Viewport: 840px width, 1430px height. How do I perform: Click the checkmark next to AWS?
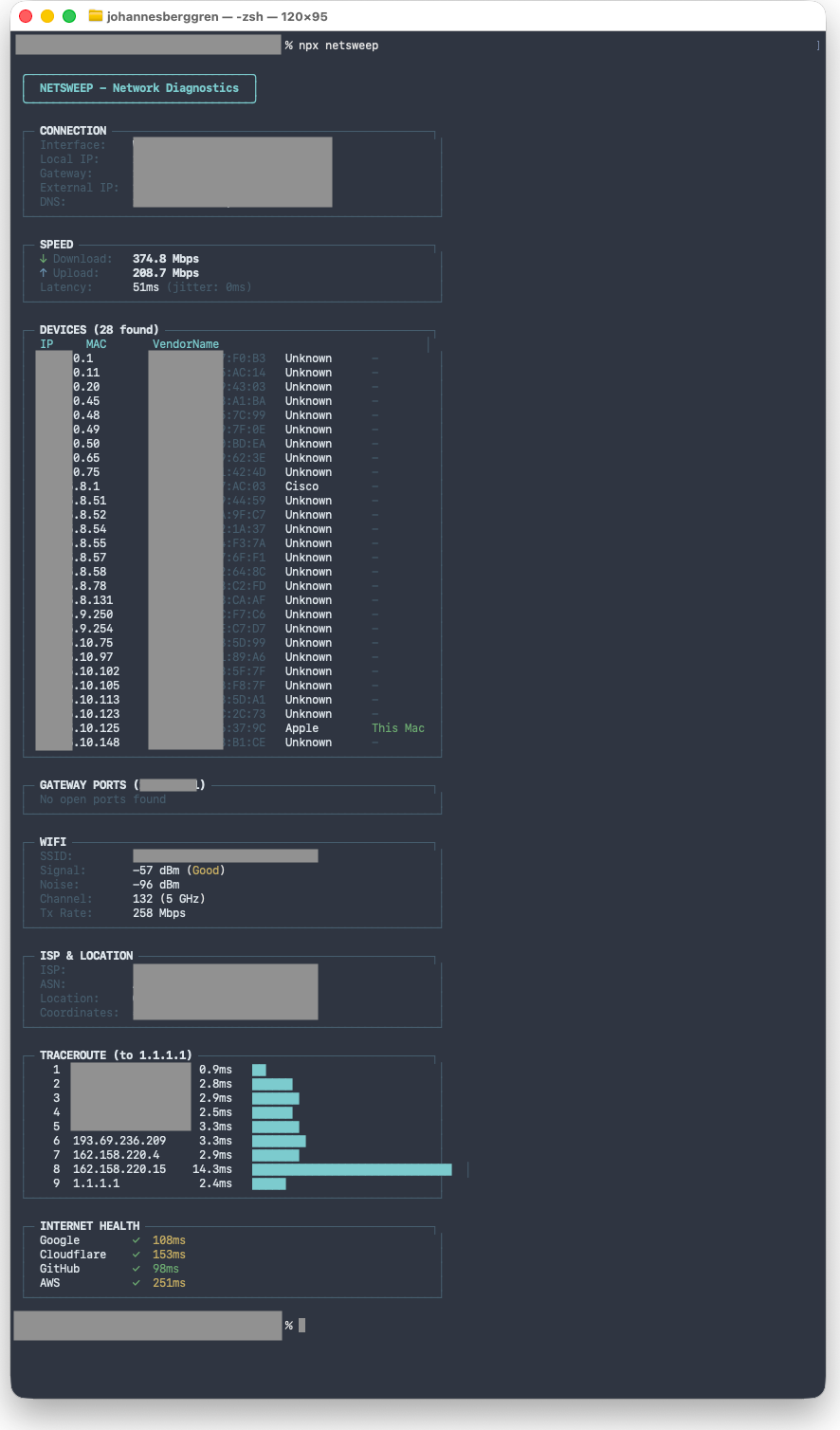tap(137, 1283)
